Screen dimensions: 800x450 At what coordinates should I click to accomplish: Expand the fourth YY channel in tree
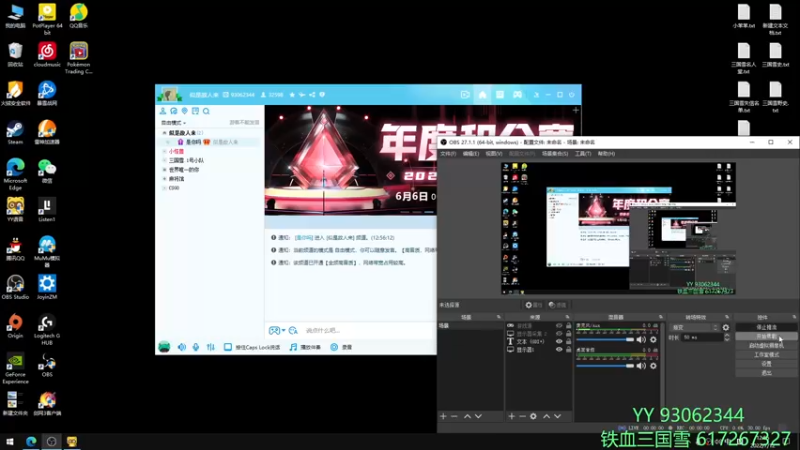[x=164, y=169]
